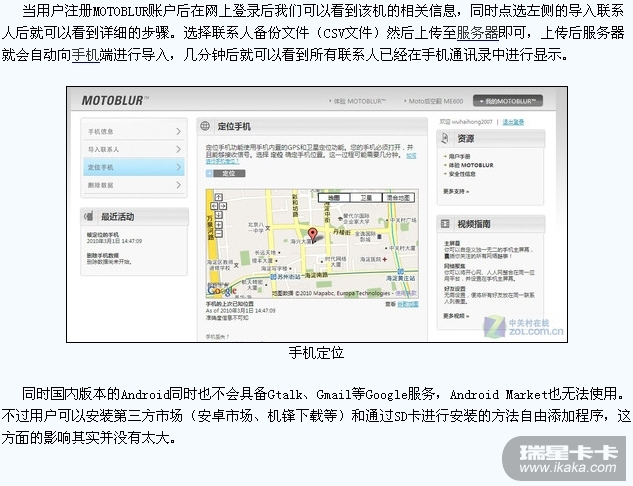This screenshot has width=633, height=486.
Task: Open the 服务器 link in the article text
Action: [x=478, y=33]
